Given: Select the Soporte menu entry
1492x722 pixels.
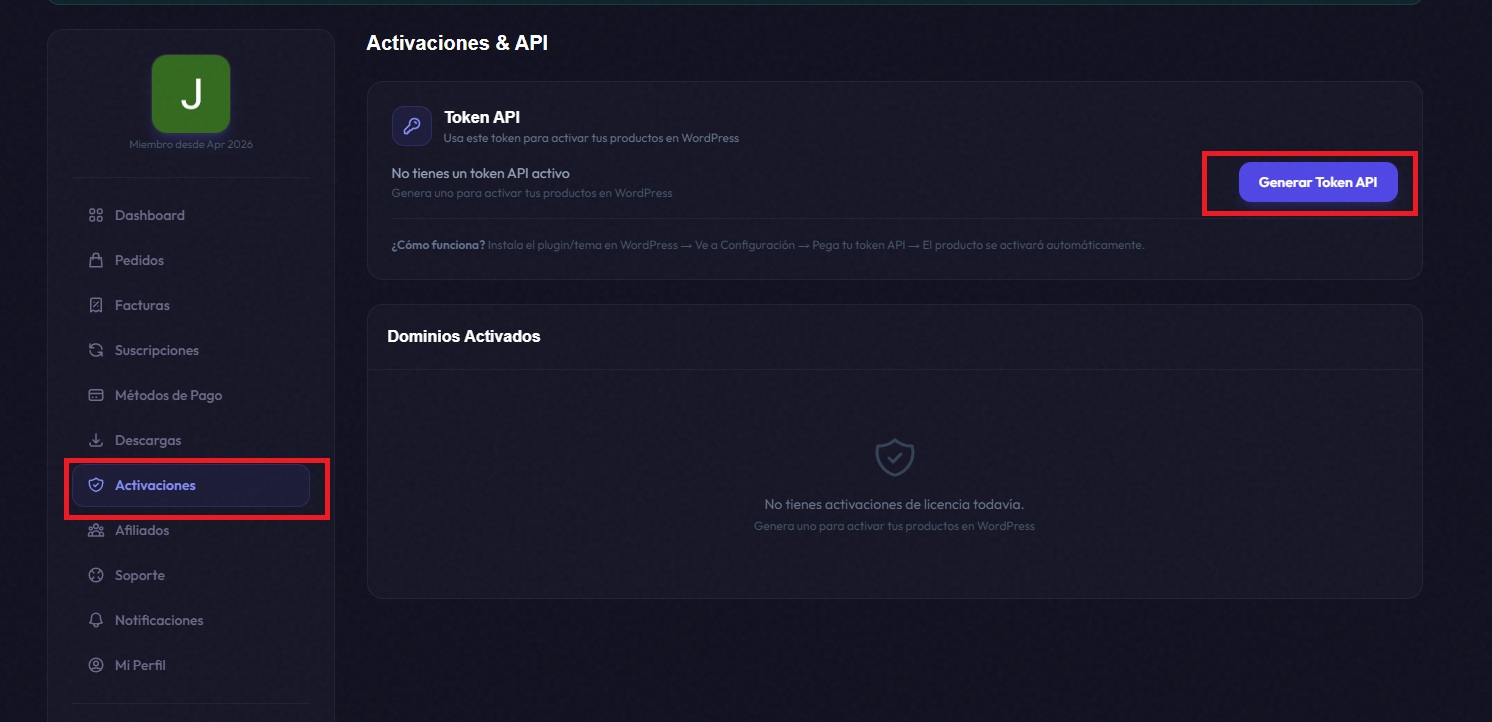Looking at the screenshot, I should (139, 575).
